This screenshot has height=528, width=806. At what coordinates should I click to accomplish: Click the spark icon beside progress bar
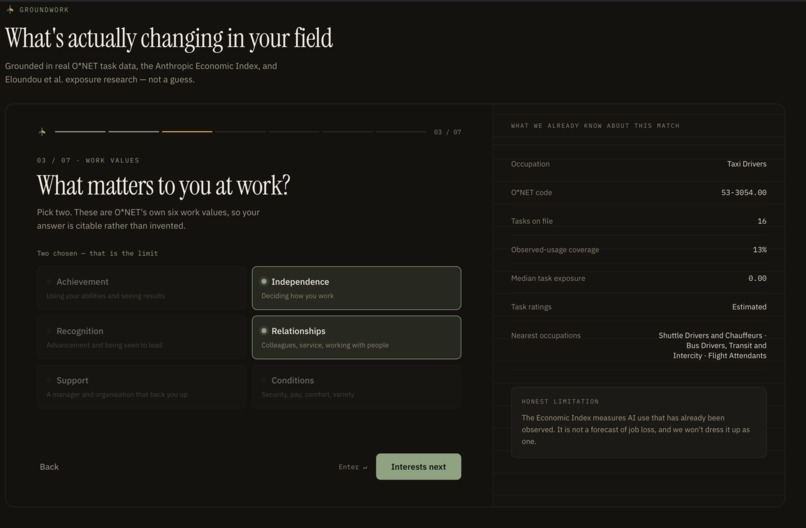coord(42,132)
